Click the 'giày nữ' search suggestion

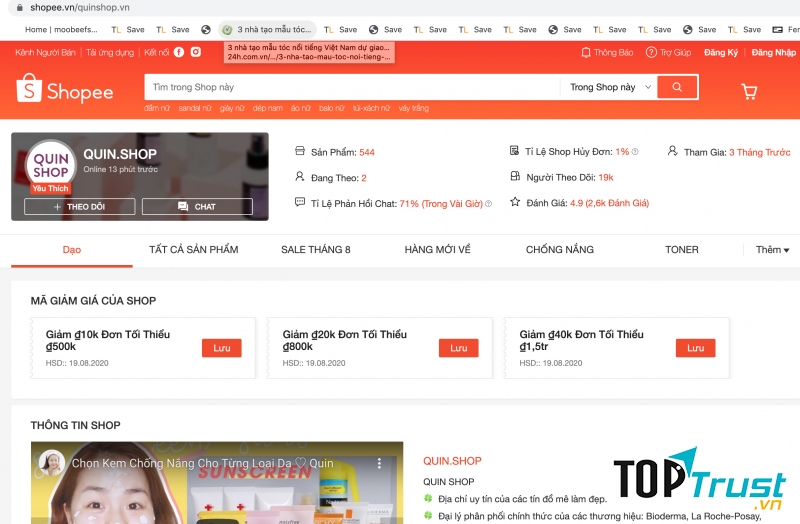point(232,108)
